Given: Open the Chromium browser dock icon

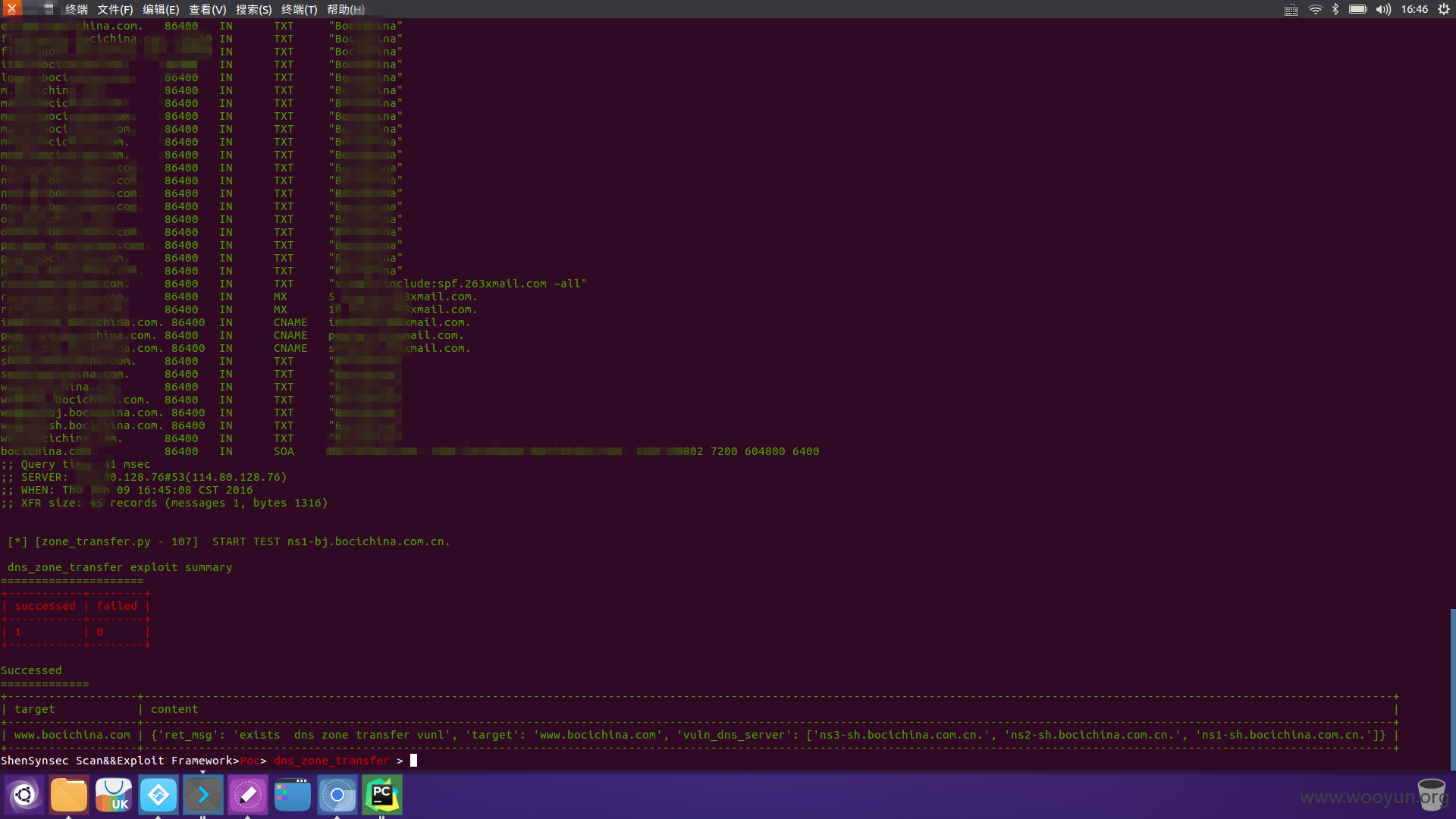Looking at the screenshot, I should click(x=337, y=795).
